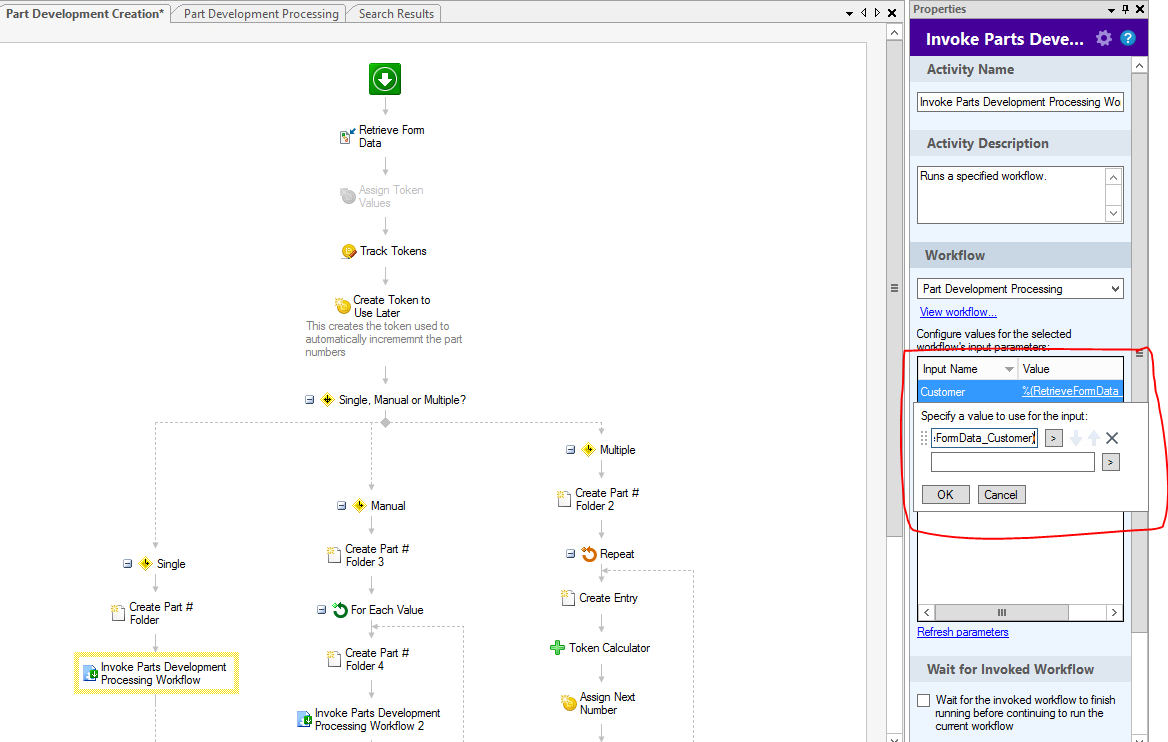Collapse the Multiple branch condition
This screenshot has height=742, width=1168.
click(570, 450)
